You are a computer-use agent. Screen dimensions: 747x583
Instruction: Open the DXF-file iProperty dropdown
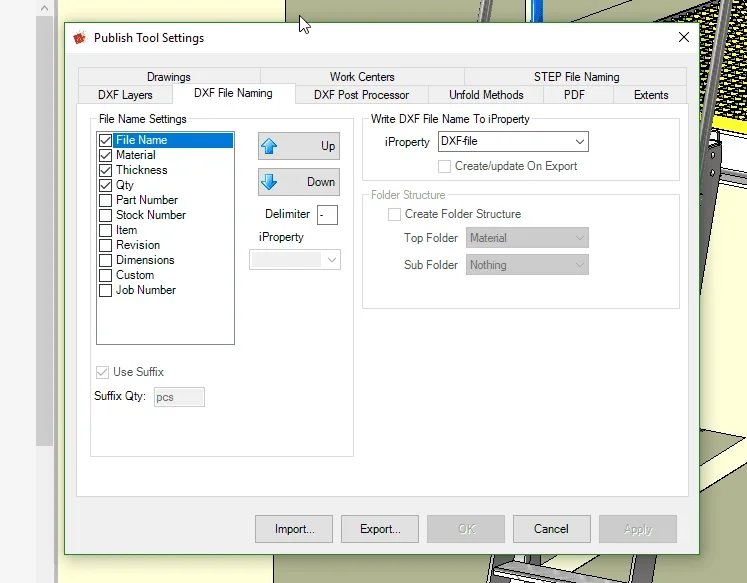(513, 141)
